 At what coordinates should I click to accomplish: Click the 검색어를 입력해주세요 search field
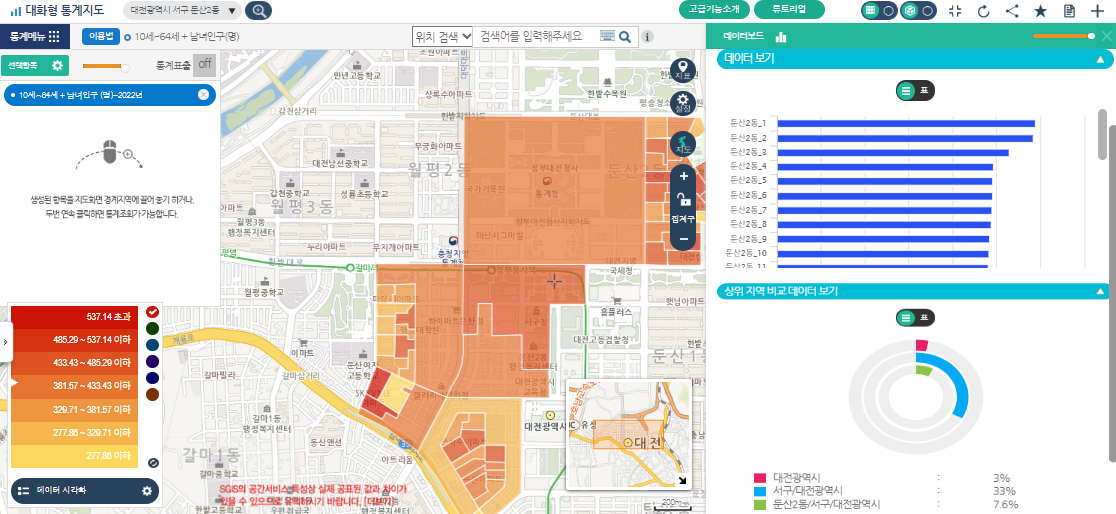(x=535, y=36)
